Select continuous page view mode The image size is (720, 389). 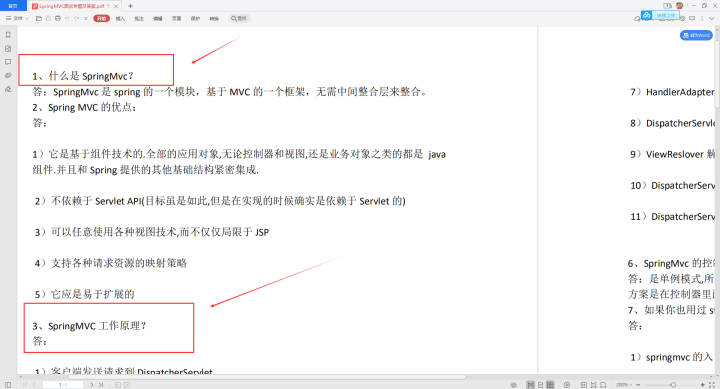click(530, 385)
